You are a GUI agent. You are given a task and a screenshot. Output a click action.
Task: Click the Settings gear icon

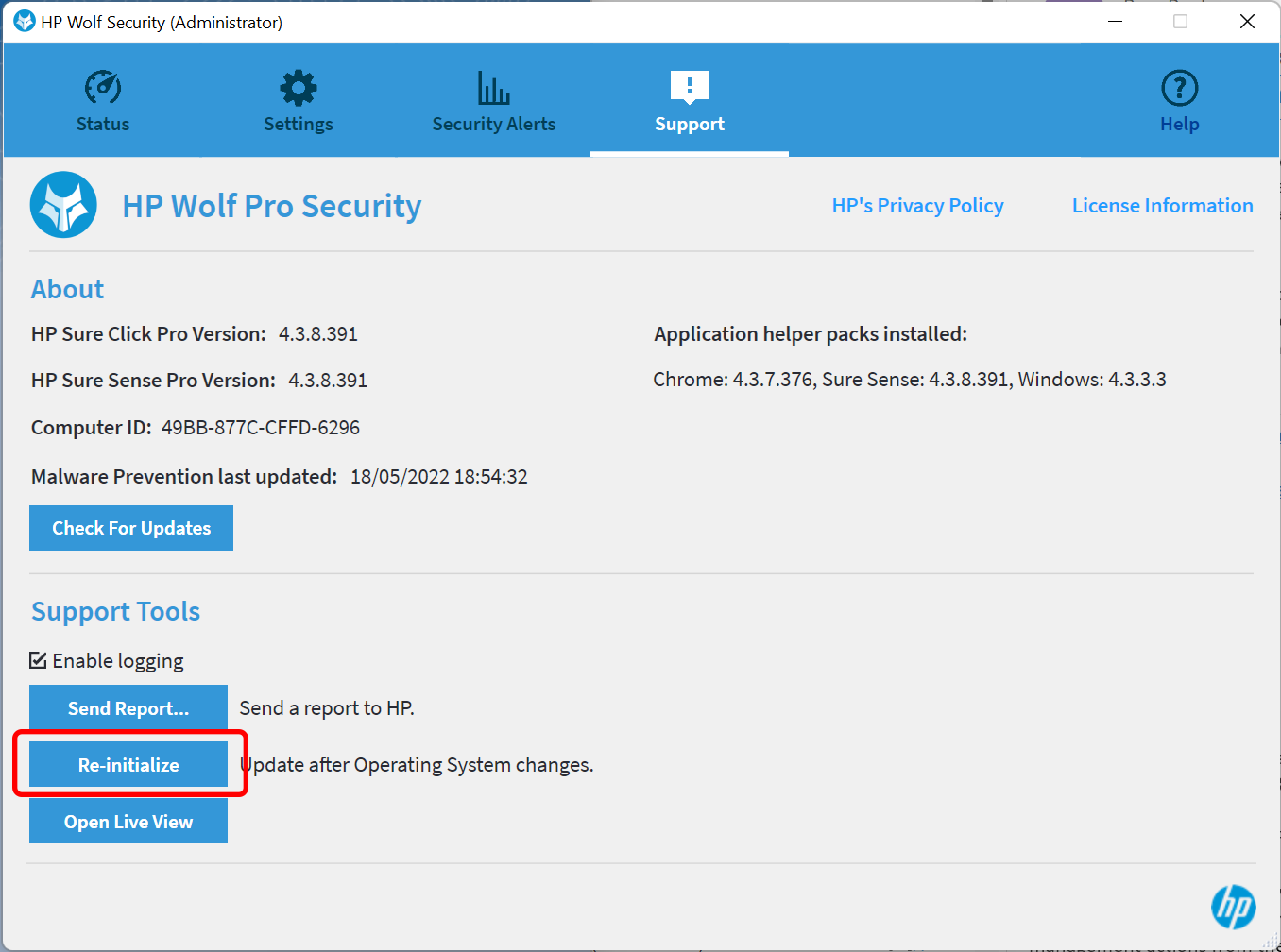(299, 88)
